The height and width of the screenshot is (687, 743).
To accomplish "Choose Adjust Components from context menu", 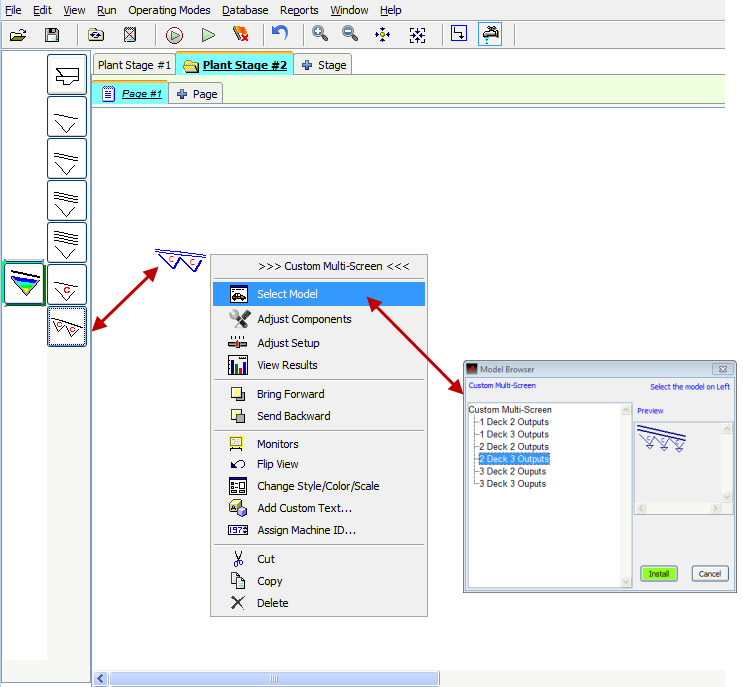I will click(x=304, y=319).
